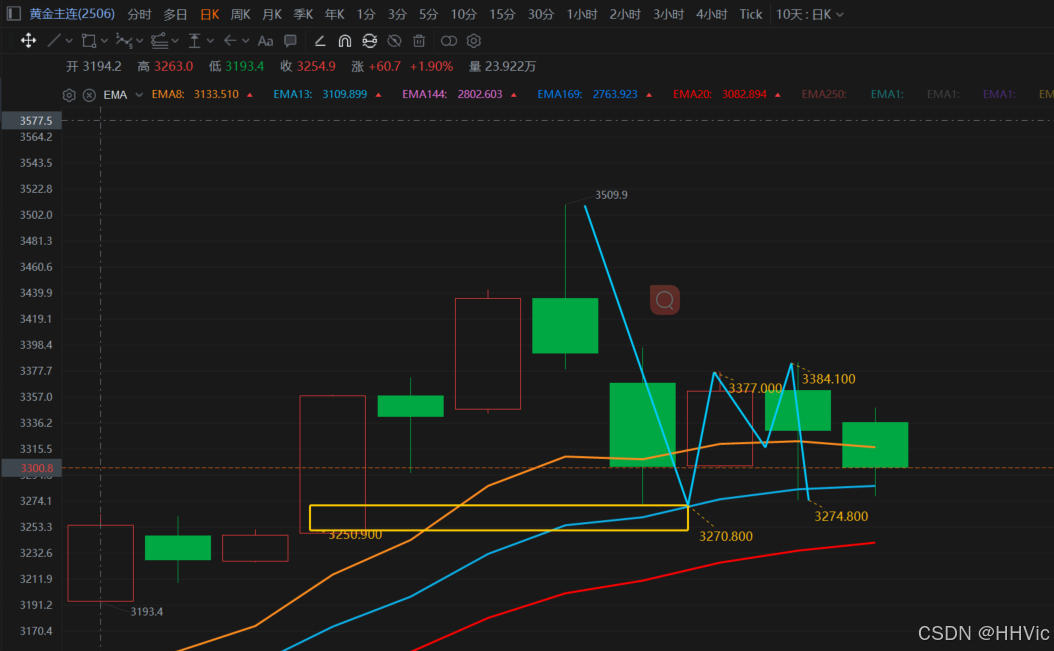The width and height of the screenshot is (1054, 651).
Task: Remove the EMA indicator with X icon
Action: pos(89,95)
